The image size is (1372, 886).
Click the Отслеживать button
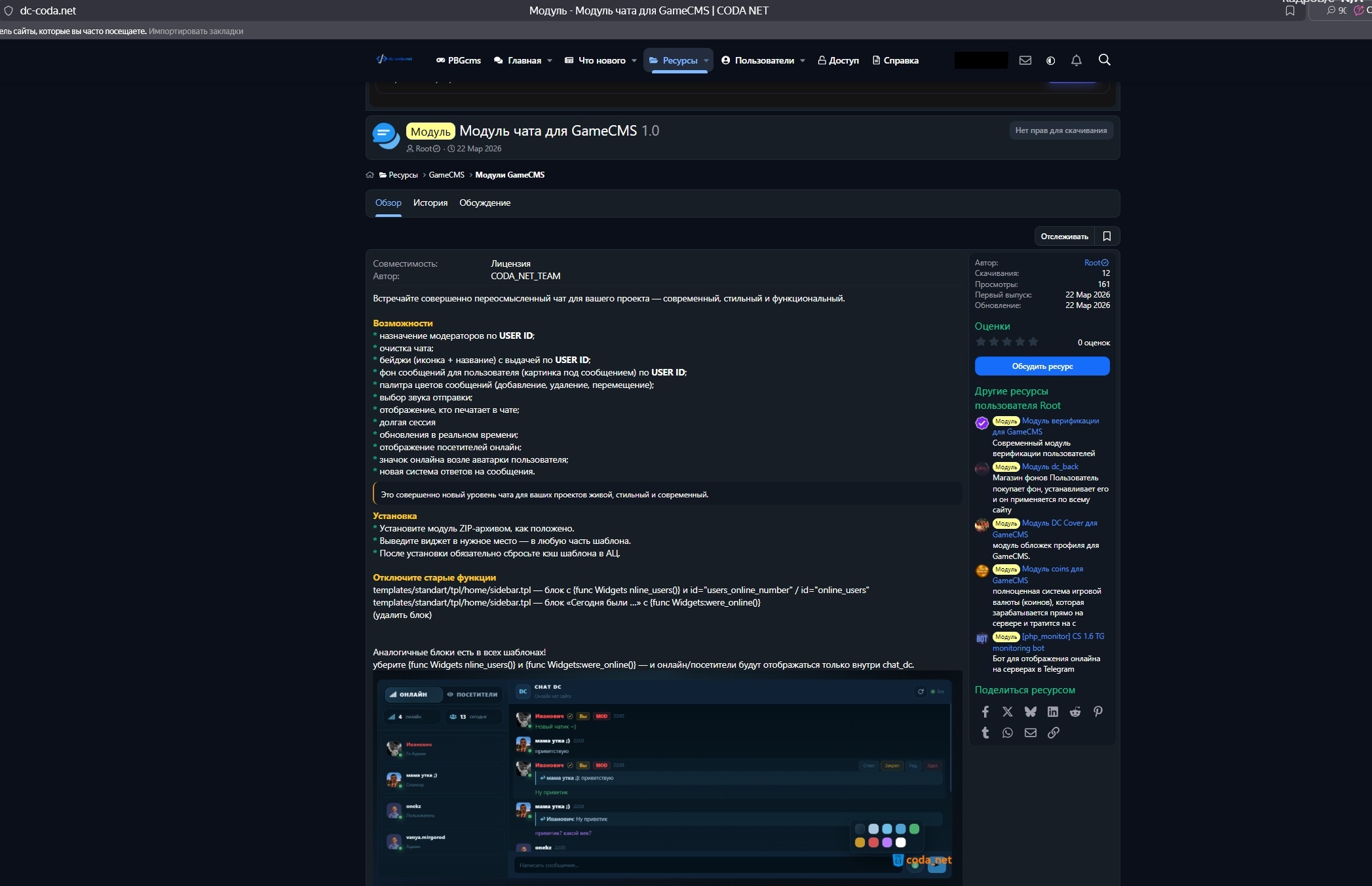1064,236
